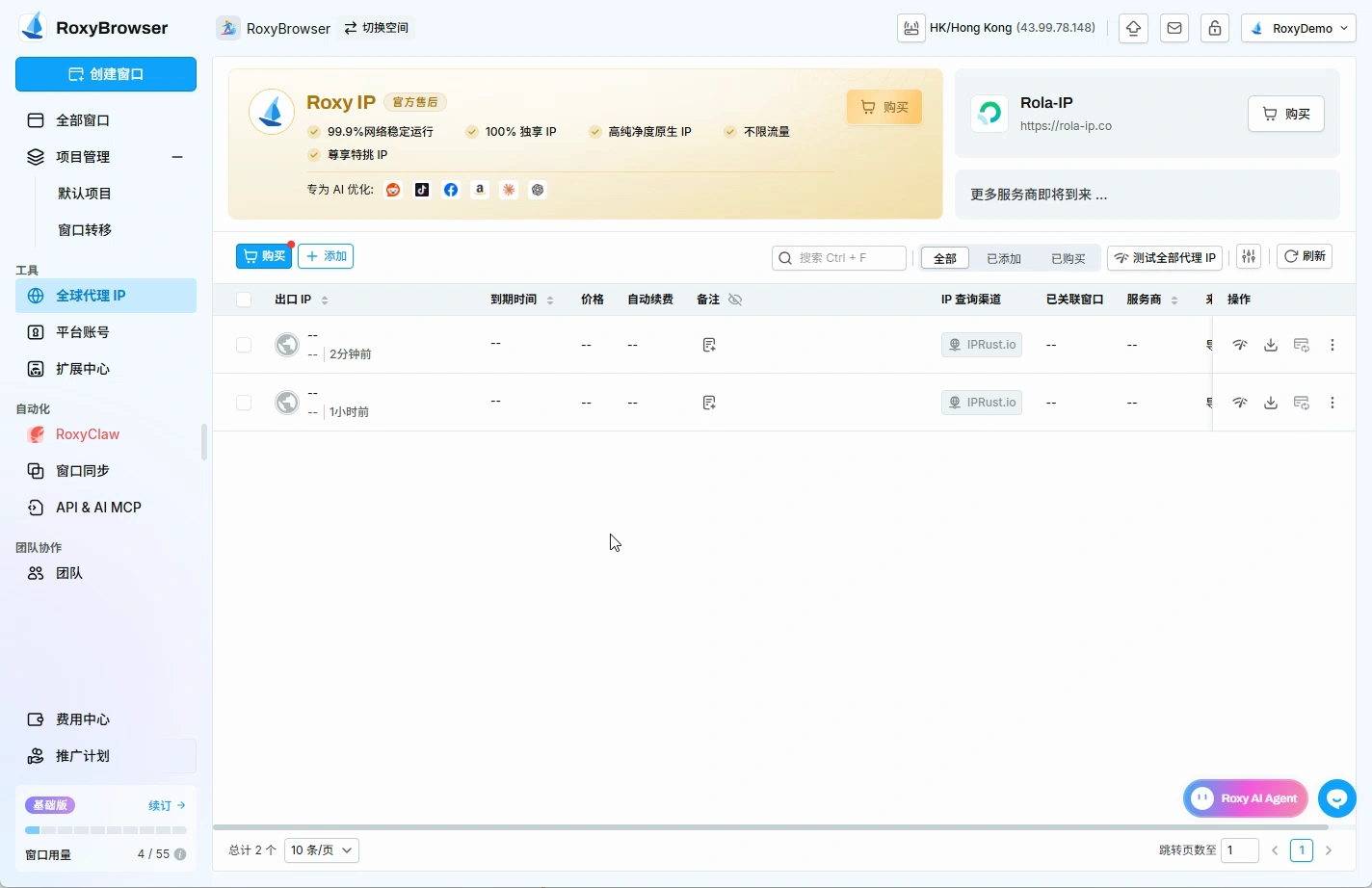Check the checkbox for the 1小时前 row

244,403
